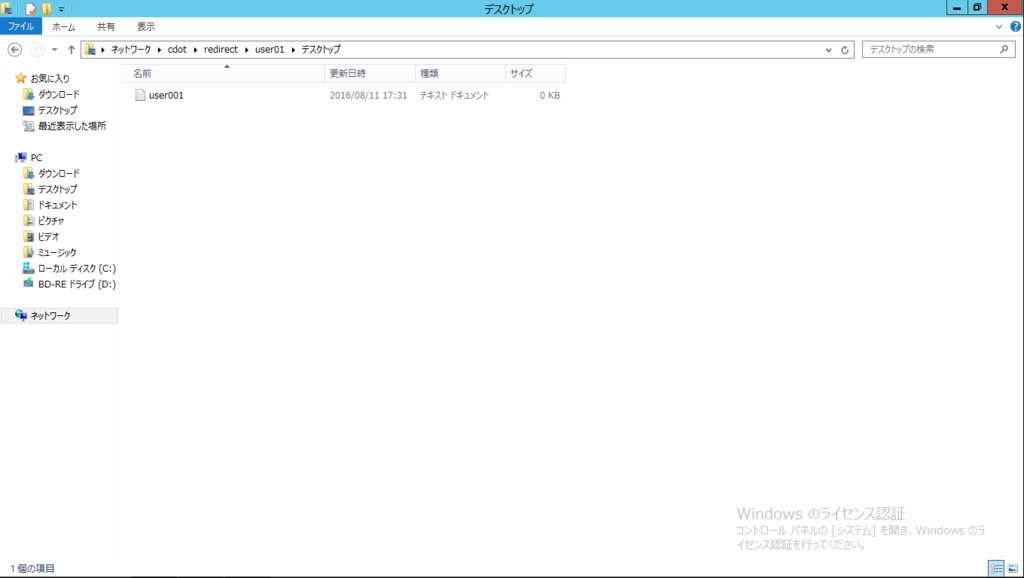Screen dimensions: 1024x578
Task: Click the folder icon at the start of the address bar
Action: [90, 50]
